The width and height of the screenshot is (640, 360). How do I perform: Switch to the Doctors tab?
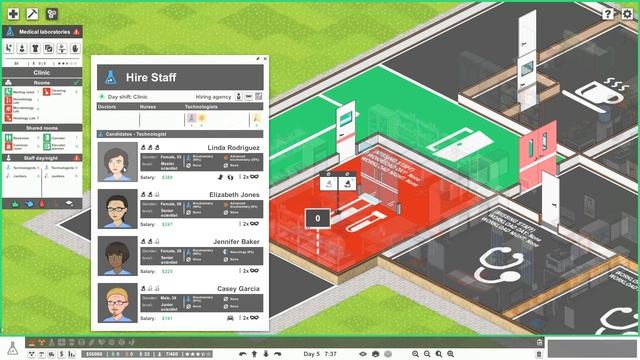[107, 107]
